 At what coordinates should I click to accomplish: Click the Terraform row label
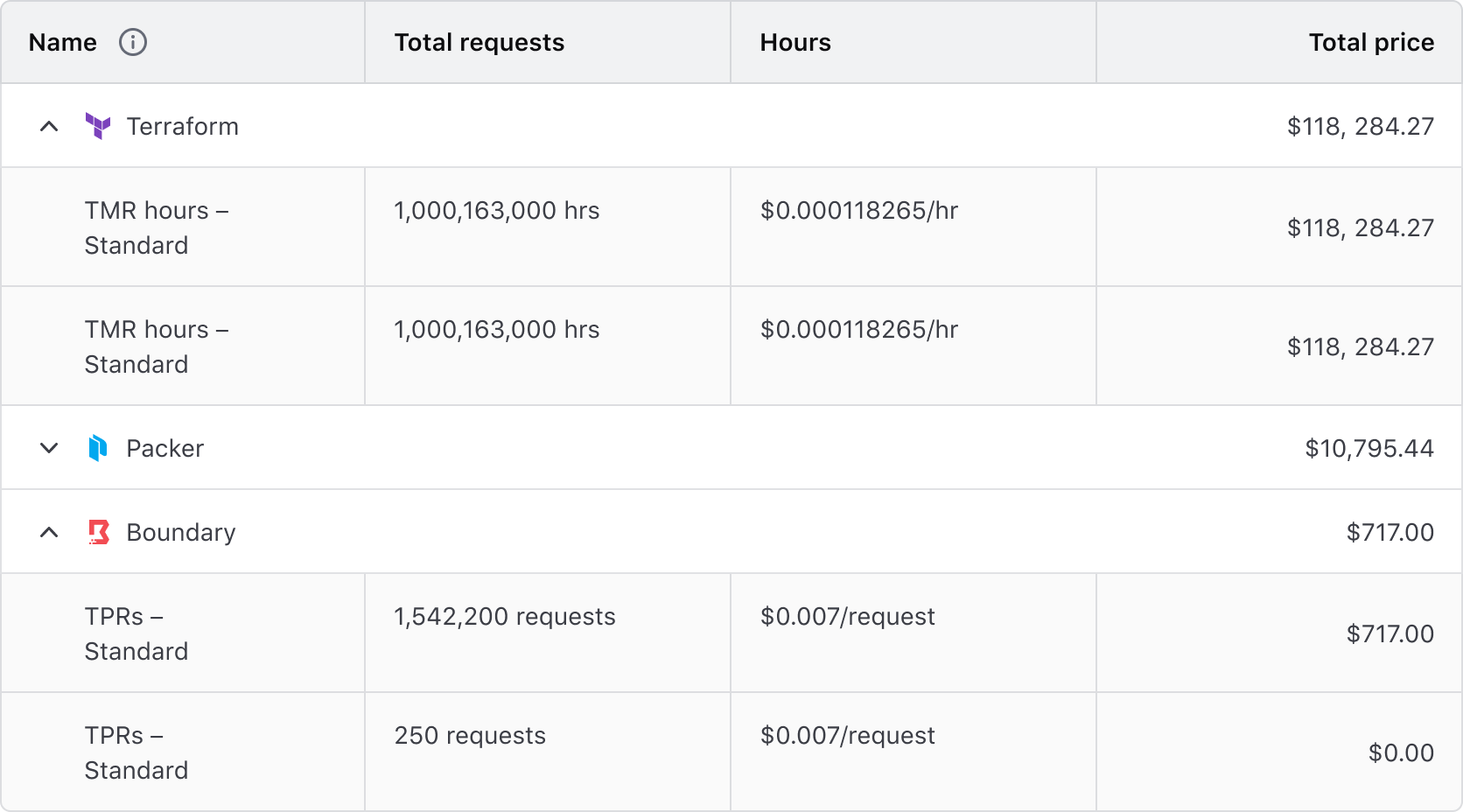(x=182, y=126)
